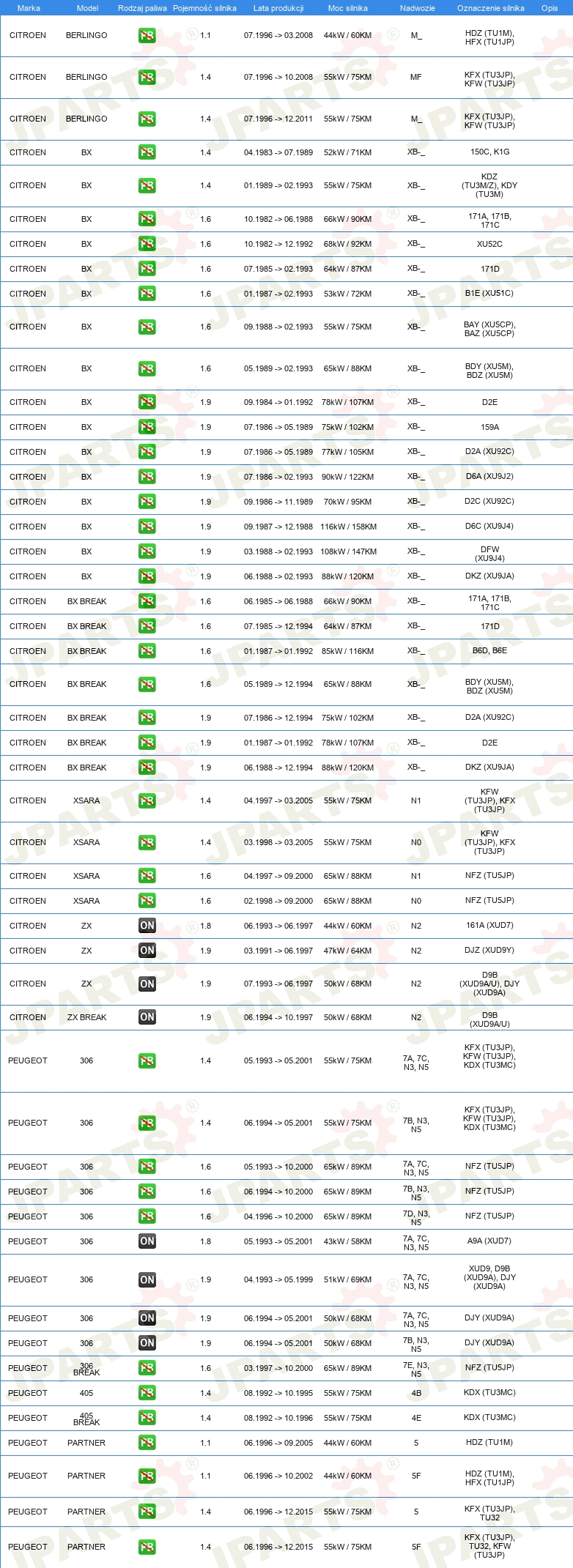Click petrol icon in Berlingo MF body row
This screenshot has height=1568, width=573.
pos(147,77)
